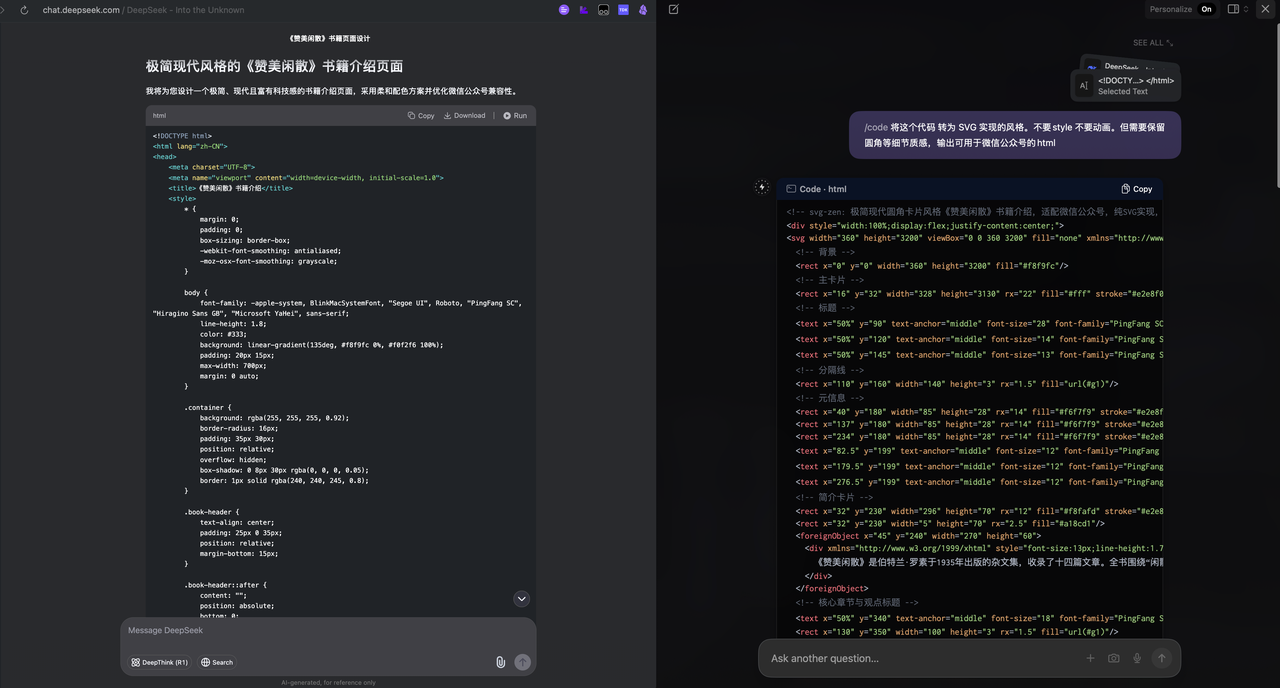1280x688 pixels.
Task: Open the round purple extension icon
Action: [564, 10]
